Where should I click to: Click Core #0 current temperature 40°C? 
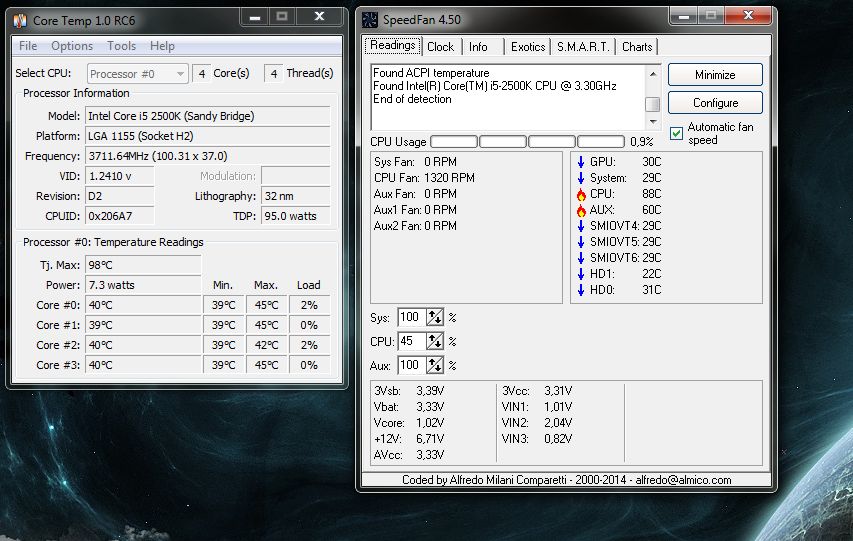tap(143, 305)
